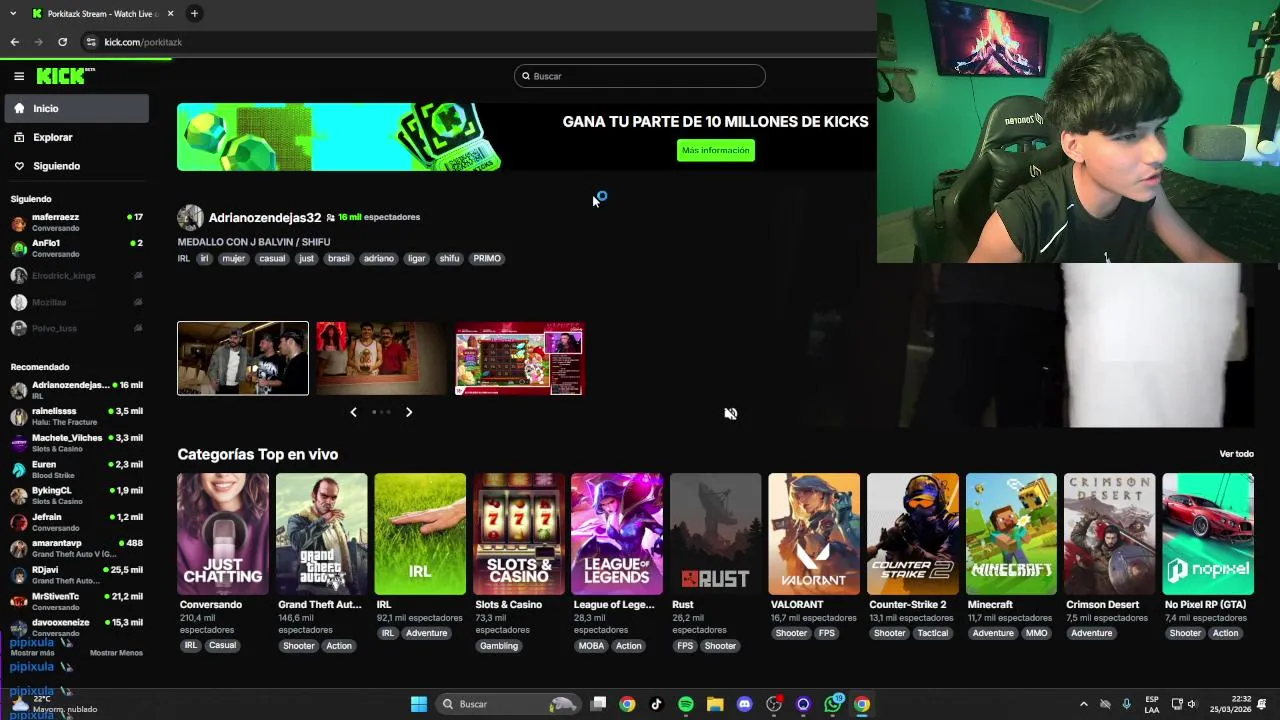Expand hidden system tray icons chevron
This screenshot has width=1280, height=720.
coord(1083,704)
